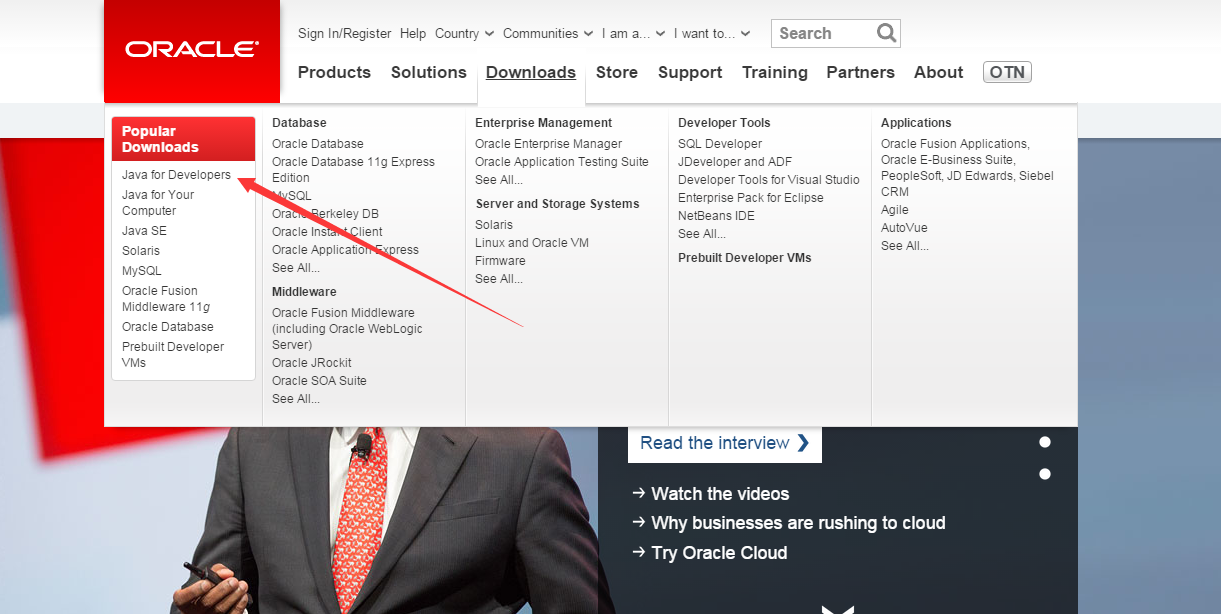Choose Oracle Database in Popular Downloads

168,327
